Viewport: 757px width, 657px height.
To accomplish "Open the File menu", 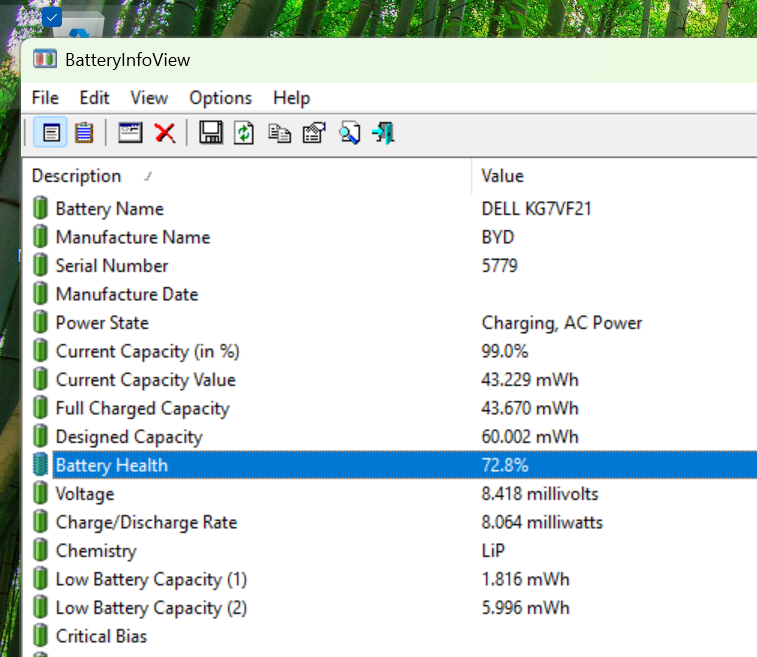I will pyautogui.click(x=45, y=98).
